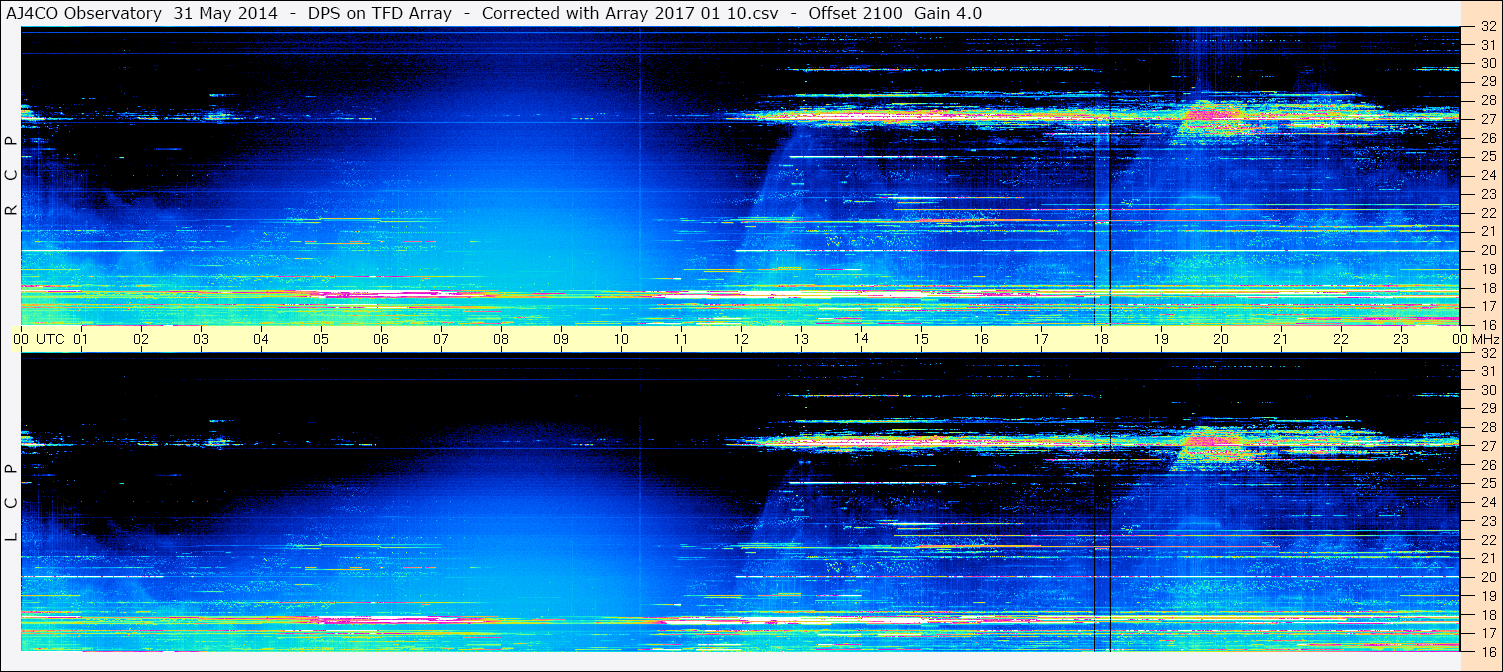This screenshot has width=1503, height=672.
Task: Click the 27 MHz label in RCP panel
Action: (x=1488, y=119)
